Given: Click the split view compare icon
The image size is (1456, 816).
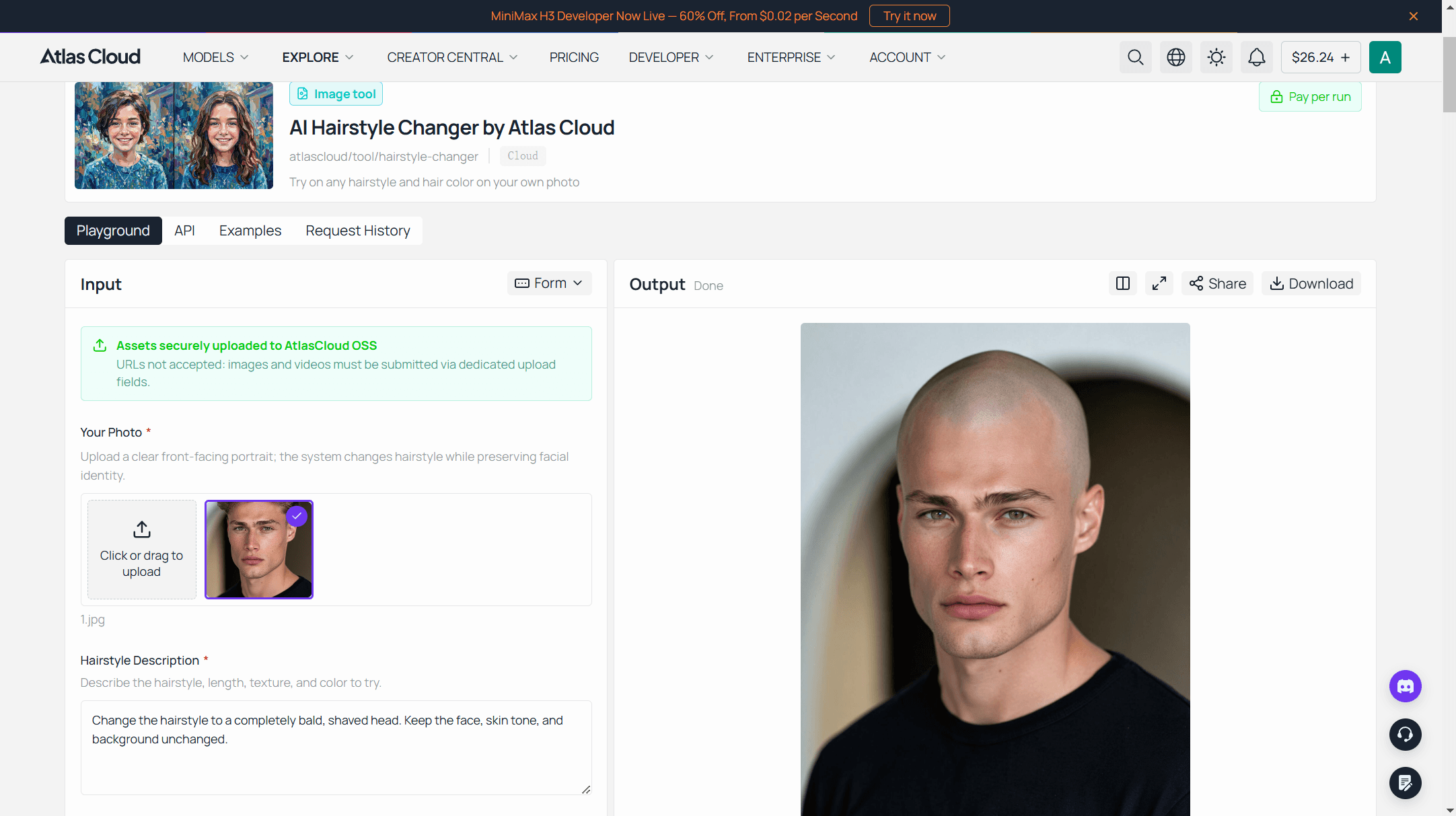Looking at the screenshot, I should (1122, 283).
